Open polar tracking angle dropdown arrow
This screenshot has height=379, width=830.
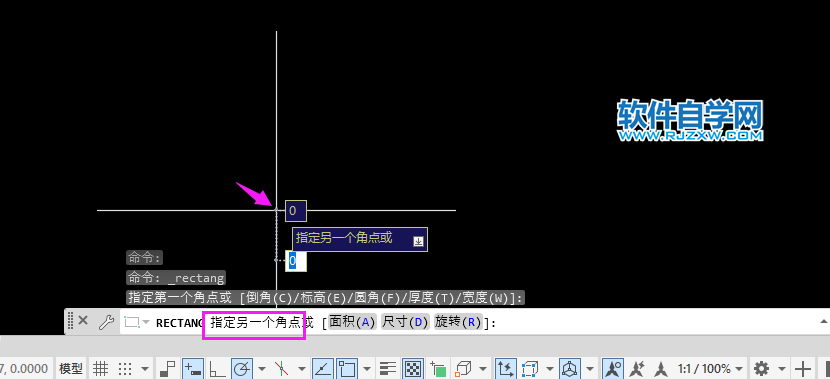262,368
